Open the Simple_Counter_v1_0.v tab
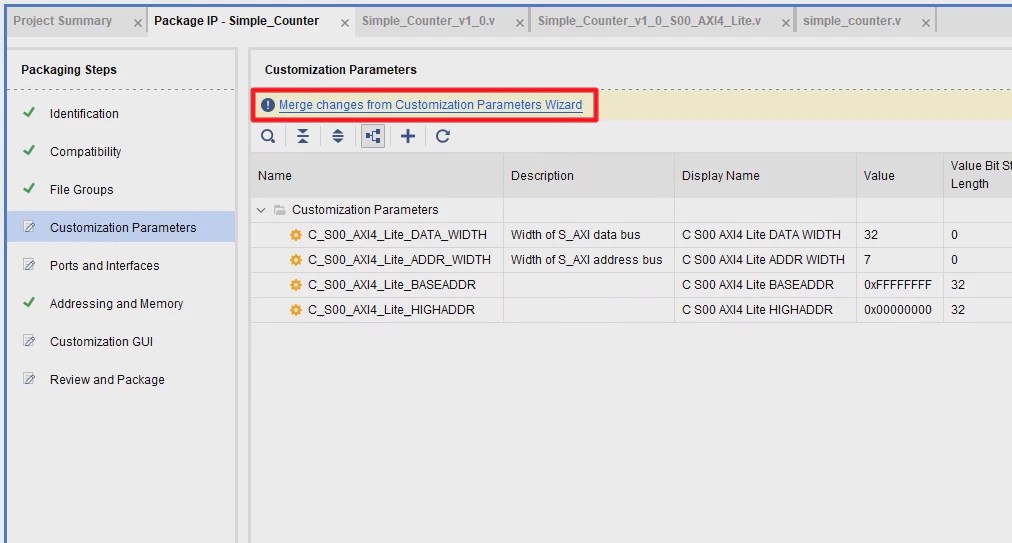 [x=429, y=21]
